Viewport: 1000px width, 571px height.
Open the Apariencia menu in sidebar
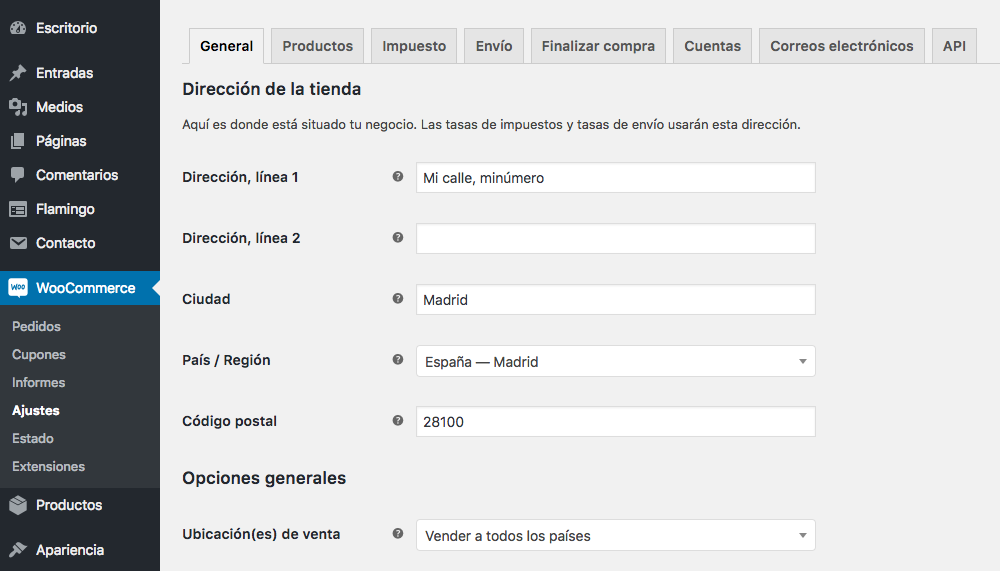(x=70, y=549)
